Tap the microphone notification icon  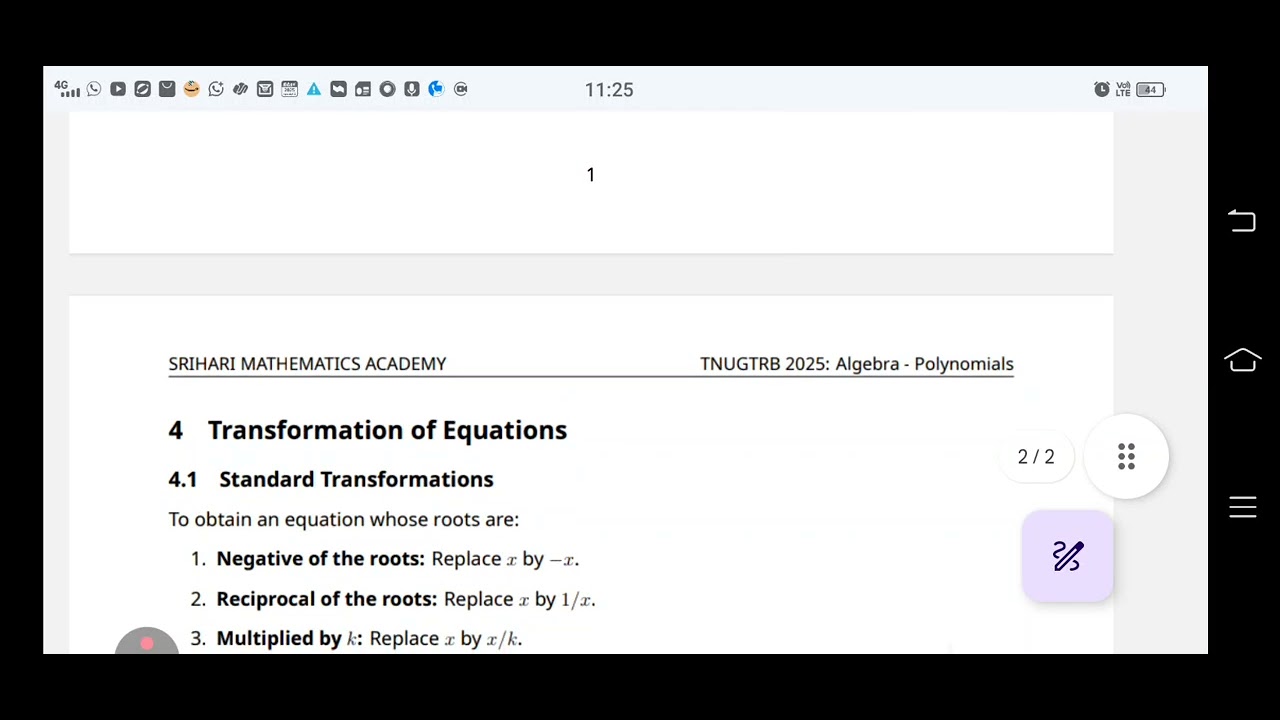tap(411, 89)
